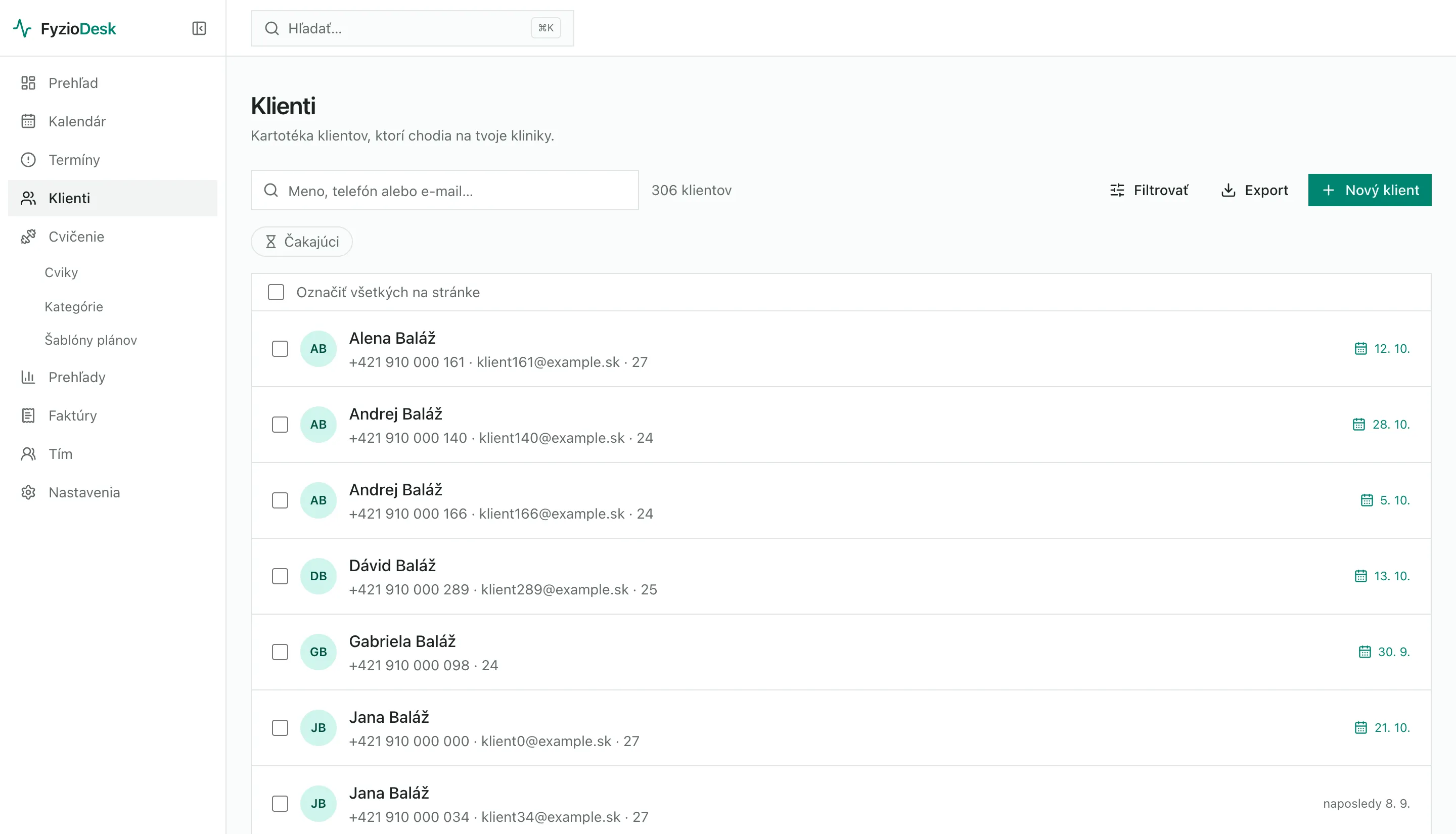This screenshot has height=834, width=1456.
Task: Open the Filtrovať filter options
Action: coord(1149,190)
